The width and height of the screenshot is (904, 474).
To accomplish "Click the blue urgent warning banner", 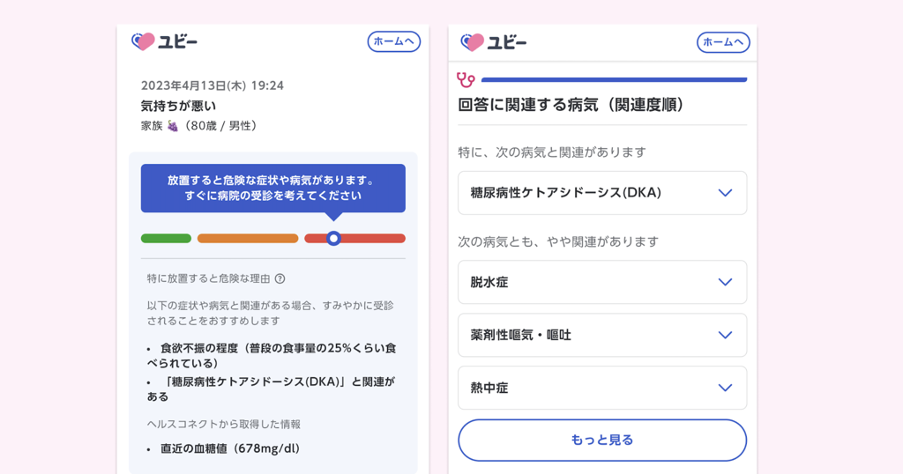I will pos(273,187).
